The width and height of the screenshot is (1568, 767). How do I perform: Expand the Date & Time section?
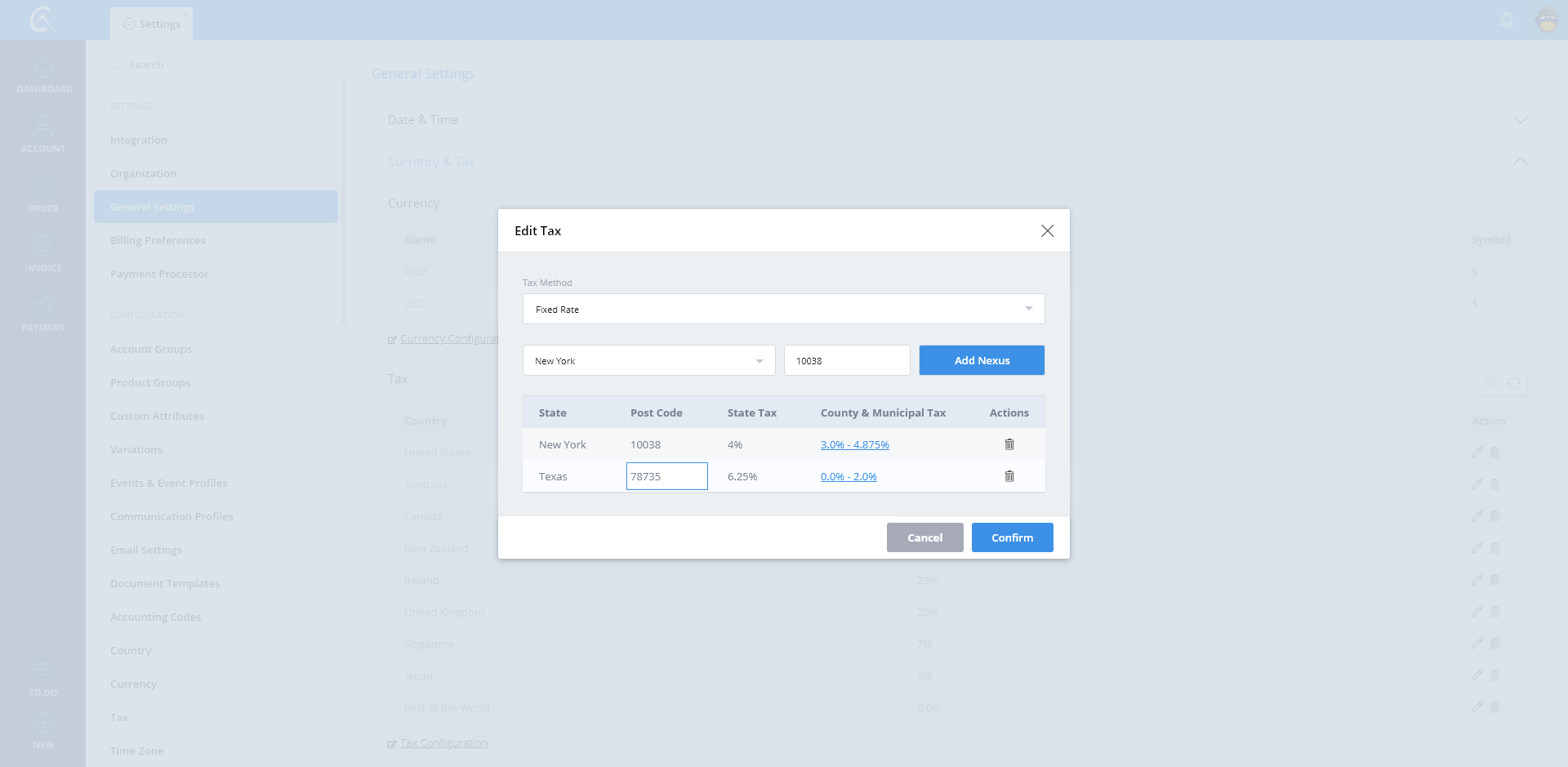click(1520, 120)
